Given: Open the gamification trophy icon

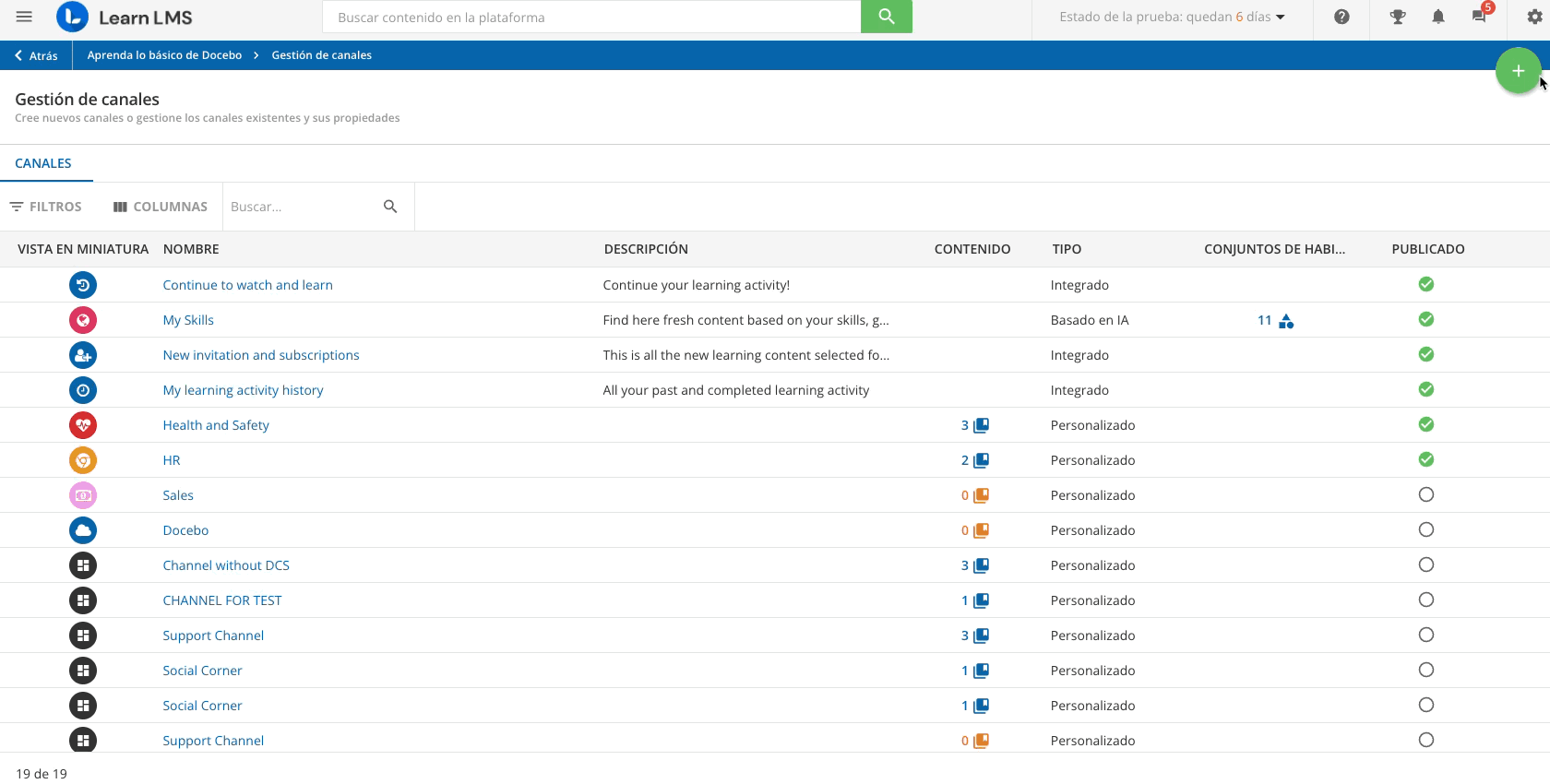Looking at the screenshot, I should click(1398, 17).
